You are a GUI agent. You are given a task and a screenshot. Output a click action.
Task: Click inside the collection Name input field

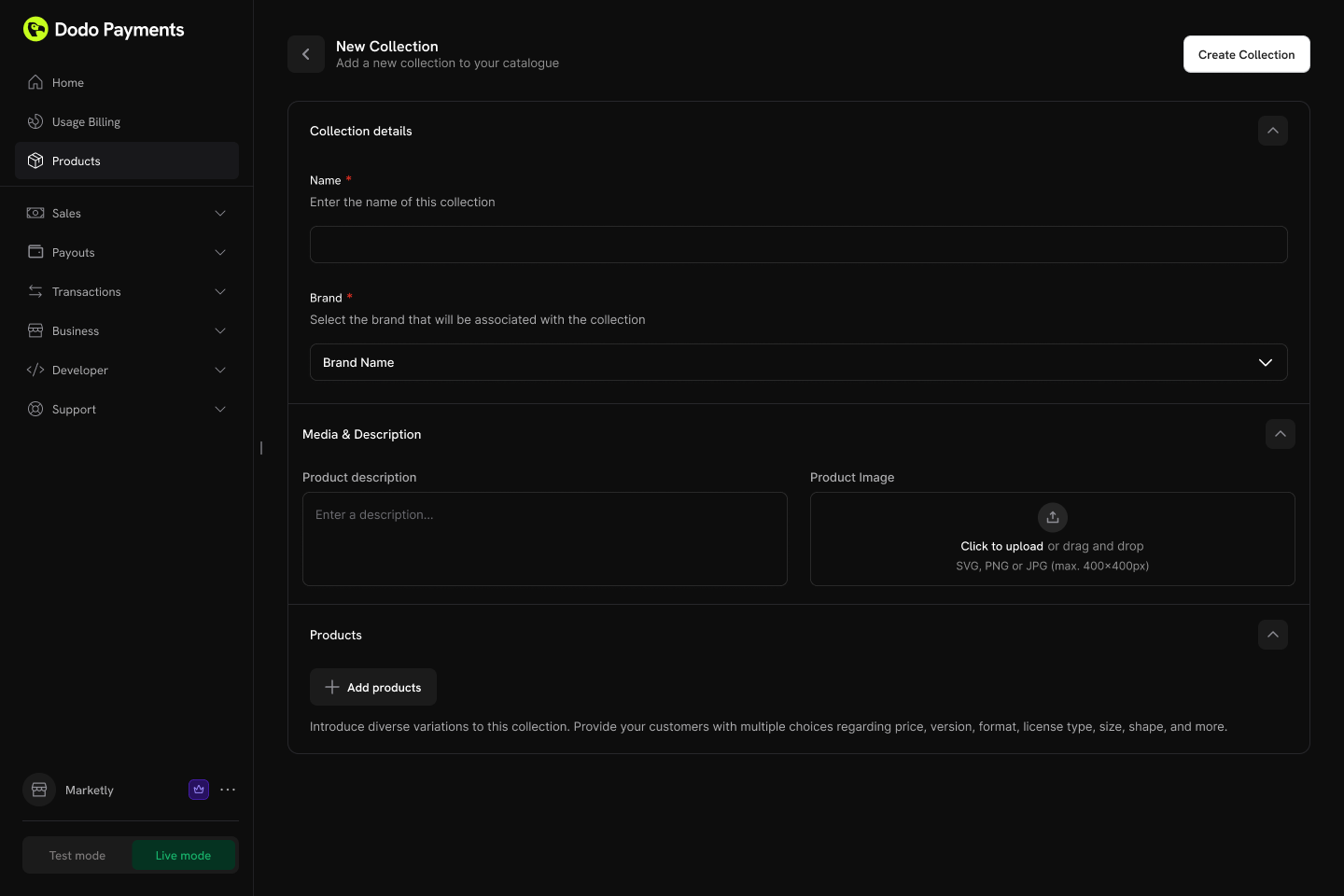coord(798,245)
